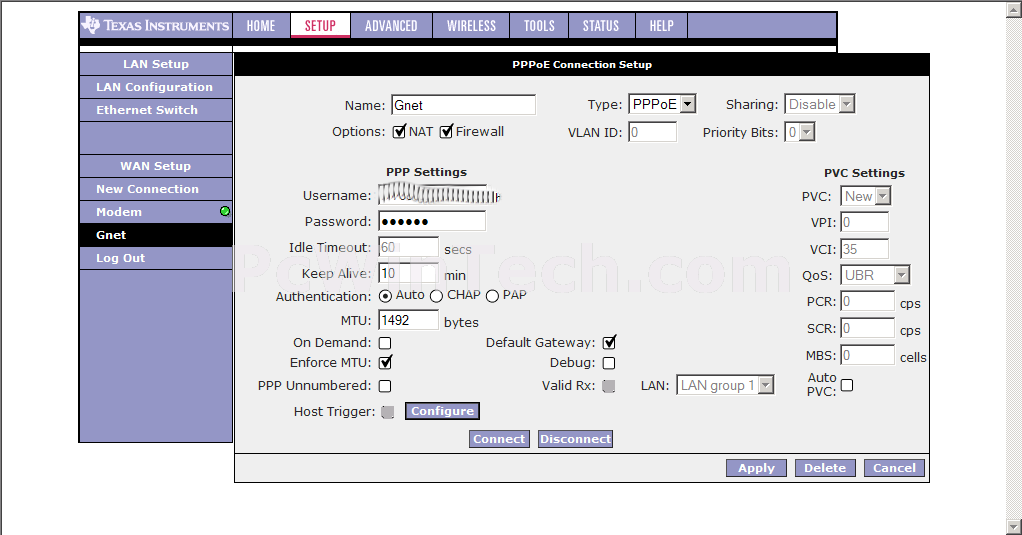Open Ethernet Switch settings

[x=156, y=110]
